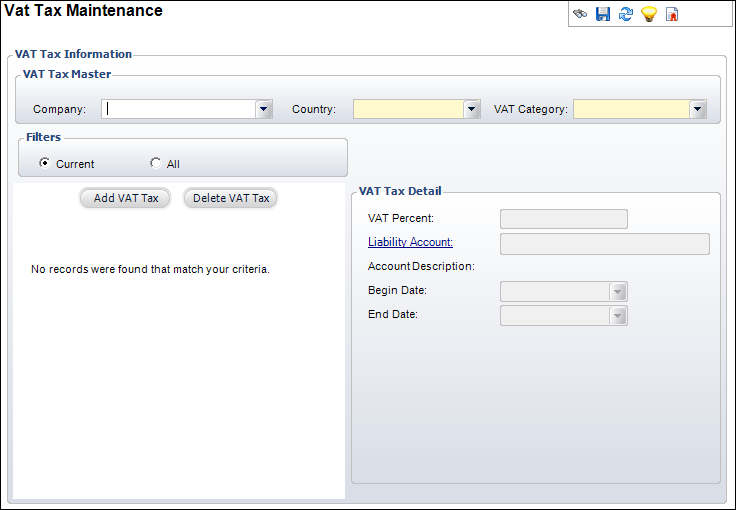Click the Delete VAT Tax button
This screenshot has width=736, height=510.
(230, 198)
